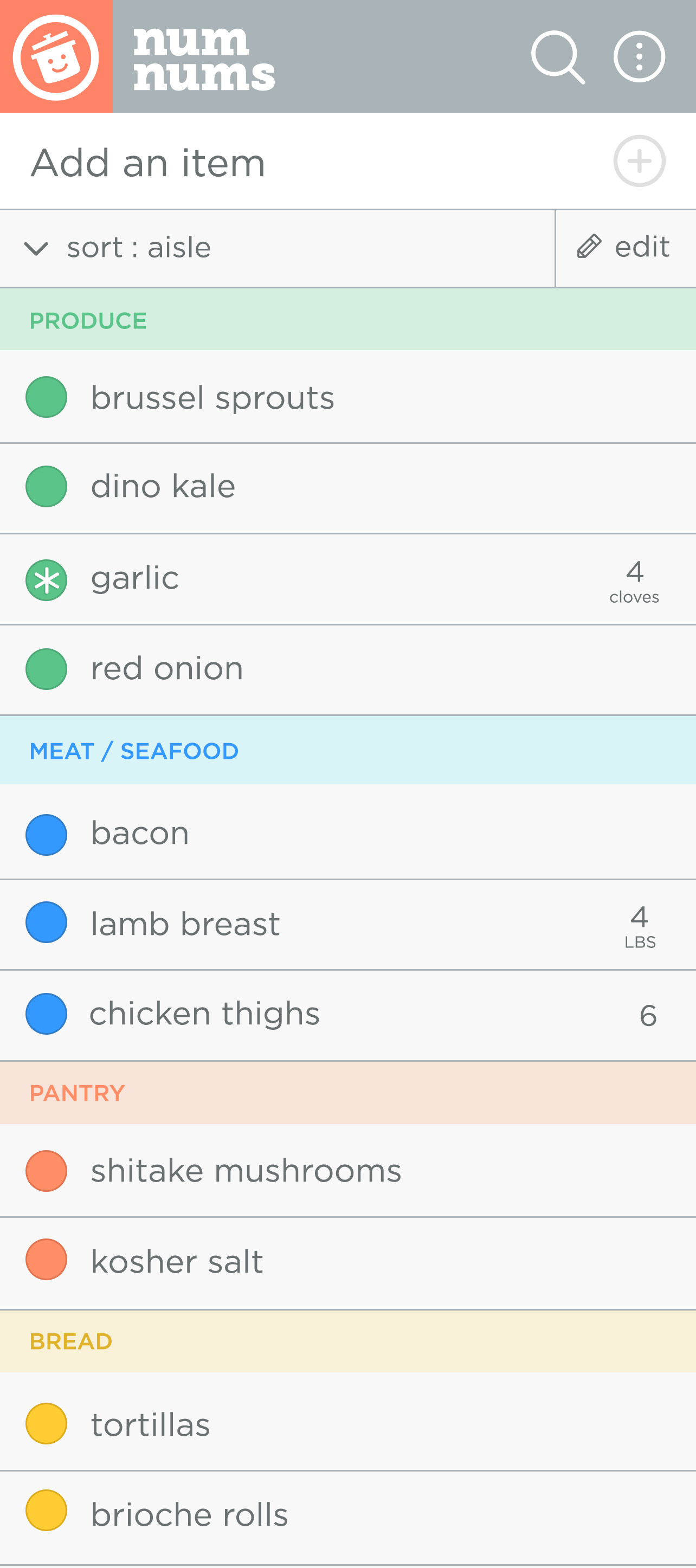Screen dimensions: 696x1568
Task: Check off kosher salt circle
Action: click(46, 1260)
